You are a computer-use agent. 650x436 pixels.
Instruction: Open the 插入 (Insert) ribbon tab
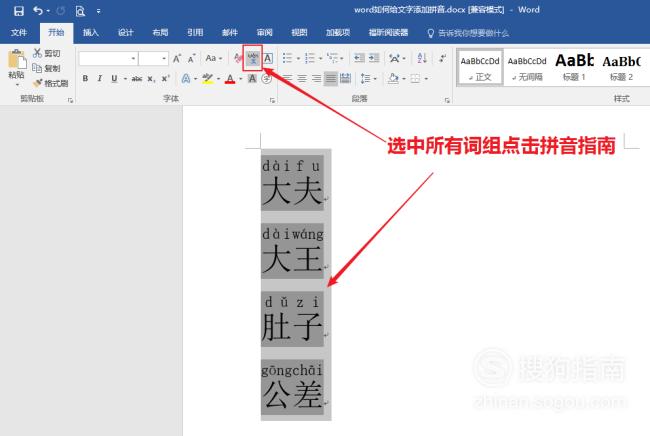(91, 32)
